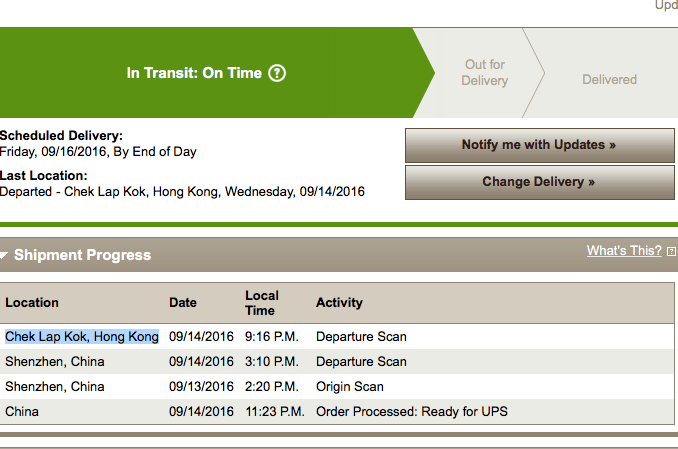Click the Change Delivery button
This screenshot has width=678, height=449.
[539, 182]
